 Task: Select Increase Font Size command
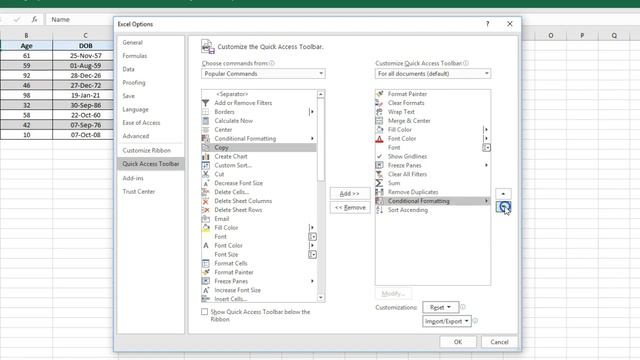click(259, 290)
